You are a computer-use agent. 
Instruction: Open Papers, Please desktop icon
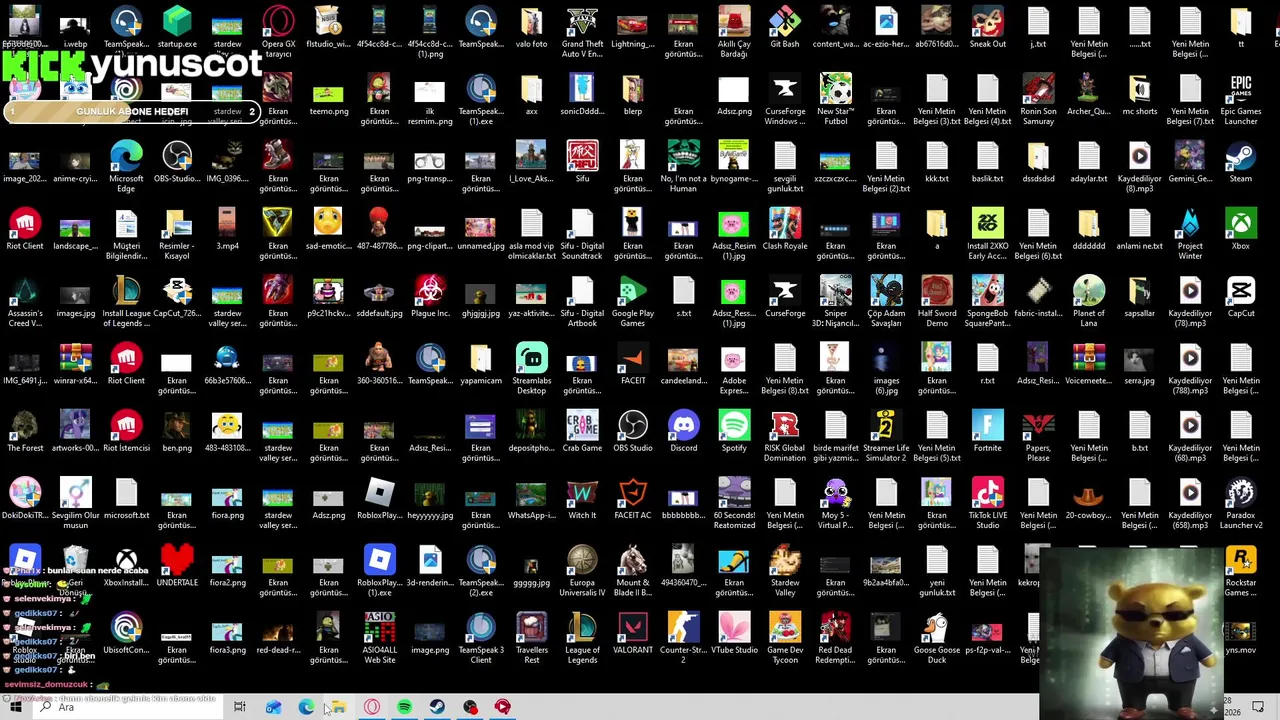pyautogui.click(x=1038, y=436)
